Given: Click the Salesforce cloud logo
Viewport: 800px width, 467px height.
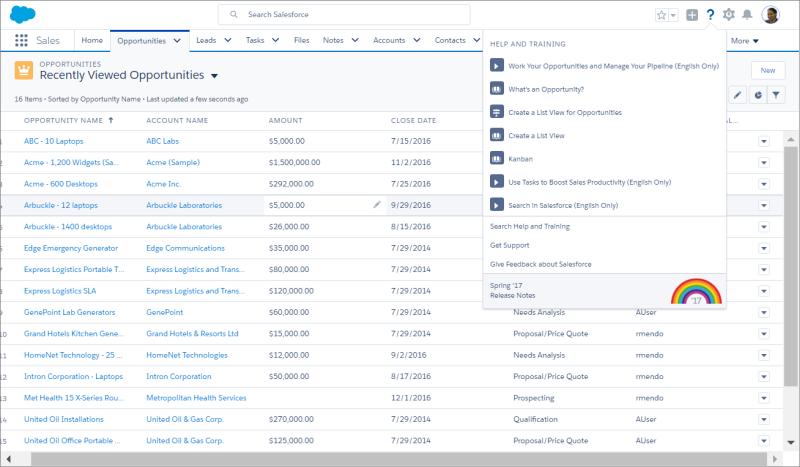Looking at the screenshot, I should coord(22,14).
